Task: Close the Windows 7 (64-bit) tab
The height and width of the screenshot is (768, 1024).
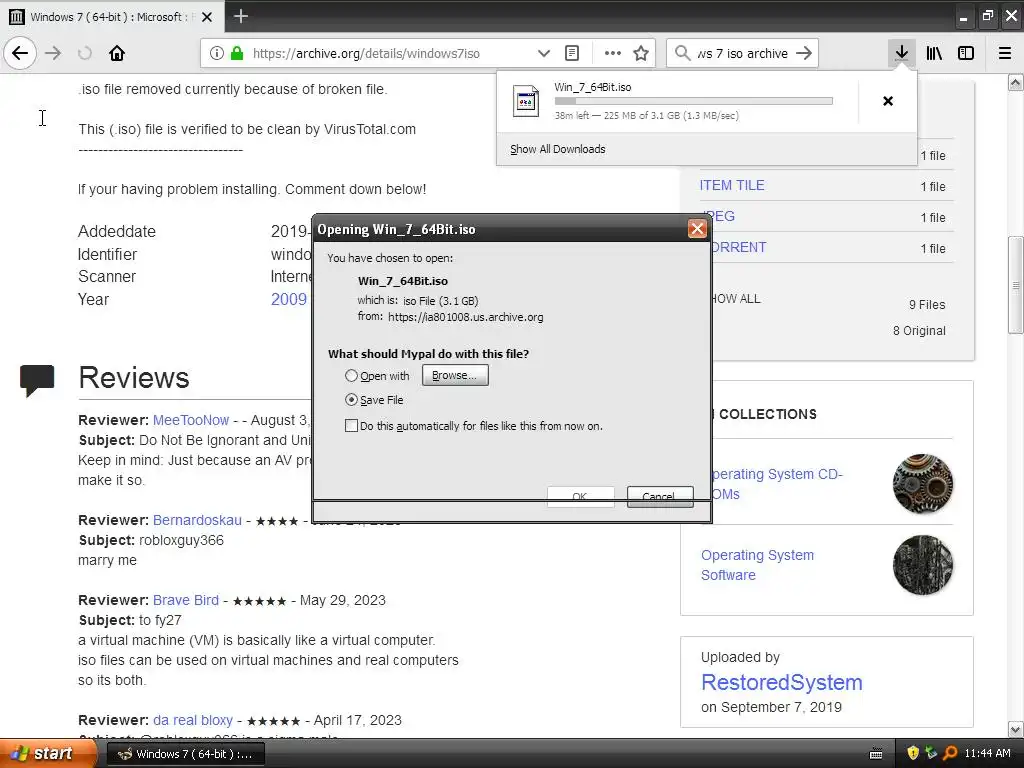Action: [207, 17]
